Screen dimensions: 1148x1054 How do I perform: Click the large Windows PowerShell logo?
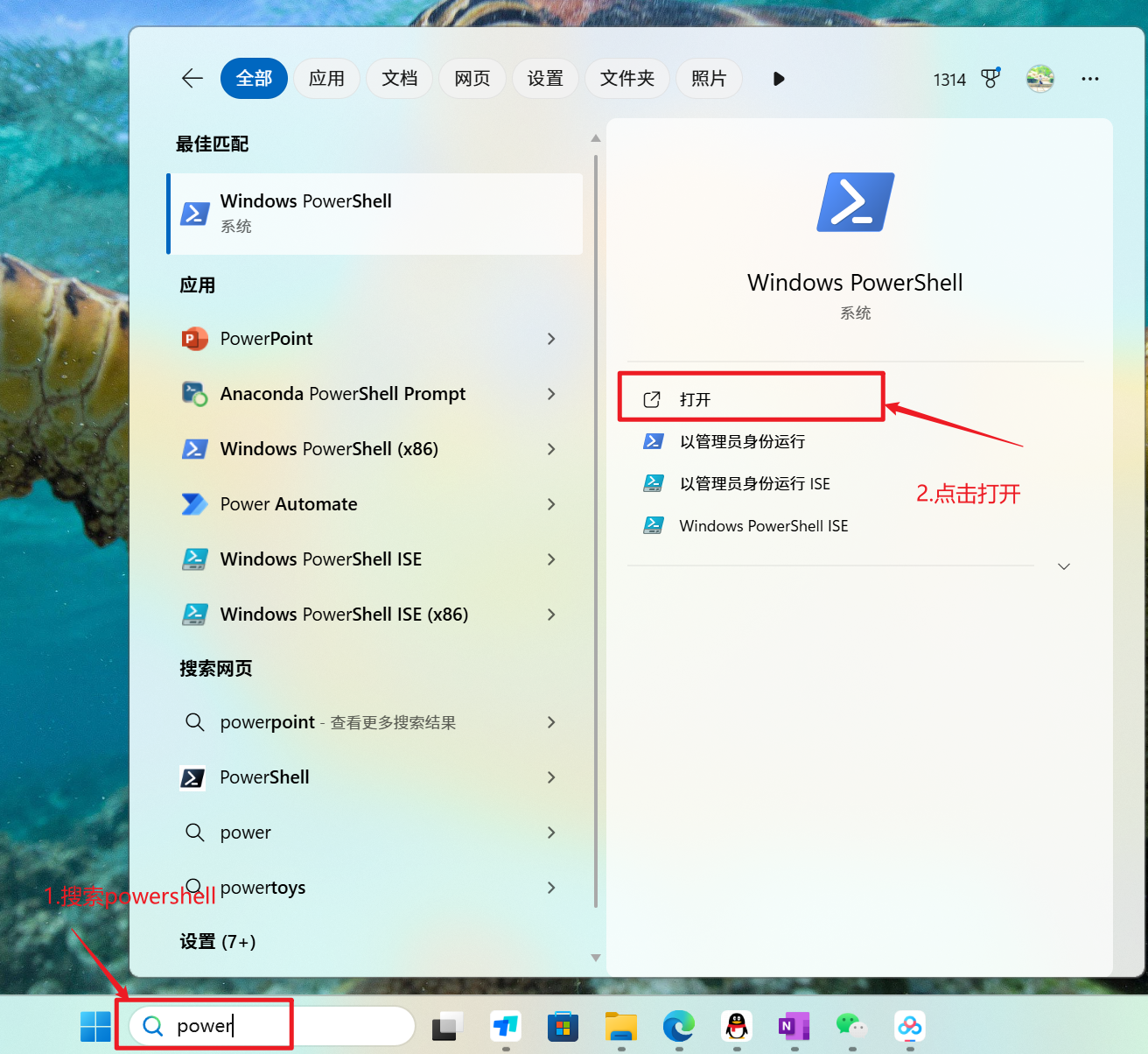[856, 202]
